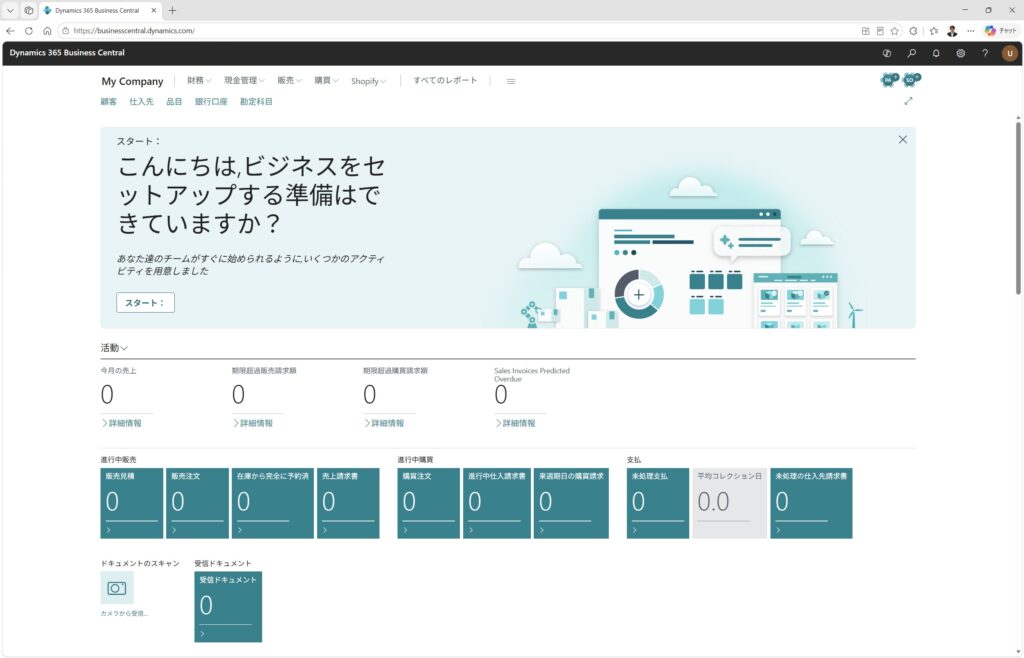Add page to favorites star icon
The image size is (1024, 658).
tap(894, 31)
